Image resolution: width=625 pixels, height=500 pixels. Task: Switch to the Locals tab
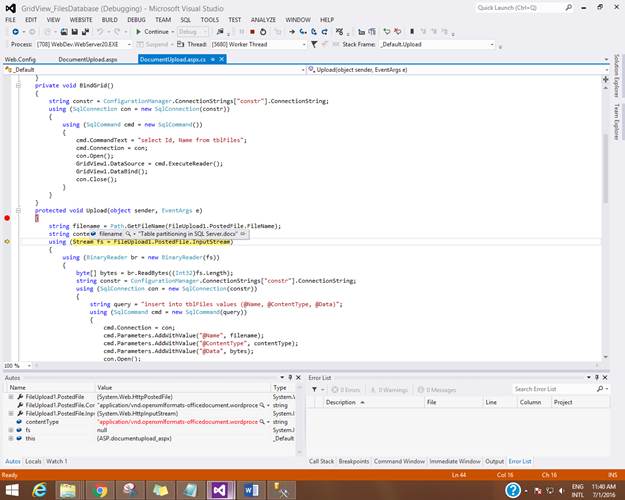pyautogui.click(x=33, y=461)
